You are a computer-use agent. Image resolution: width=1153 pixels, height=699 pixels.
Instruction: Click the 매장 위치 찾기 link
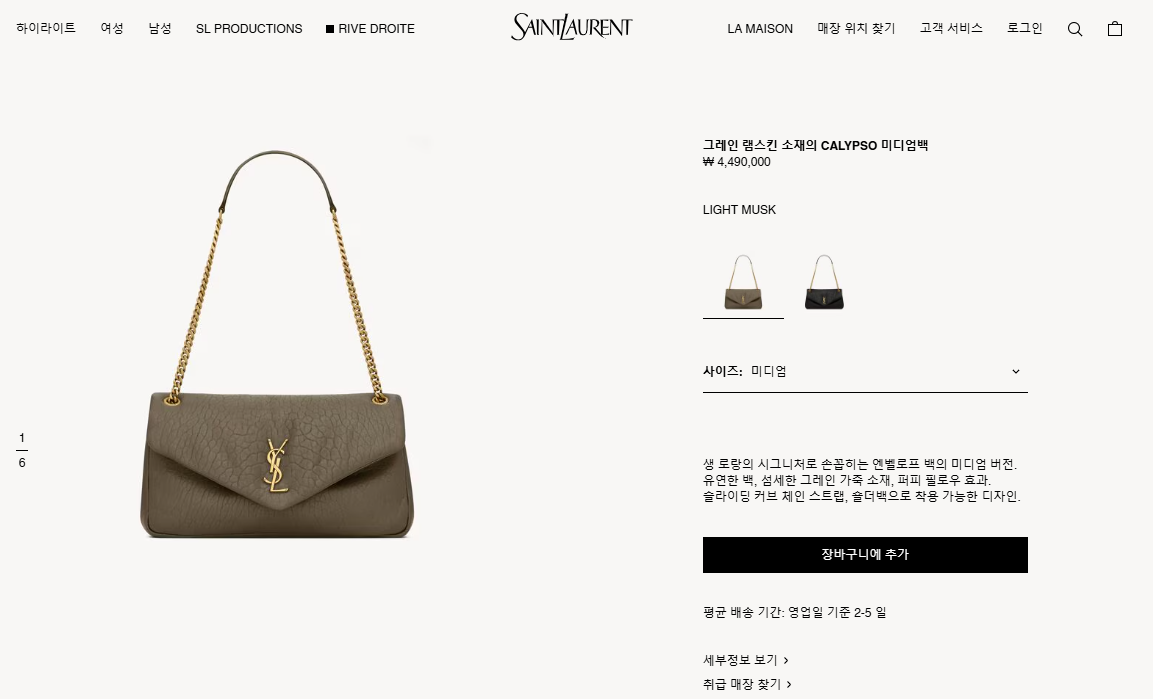point(856,28)
